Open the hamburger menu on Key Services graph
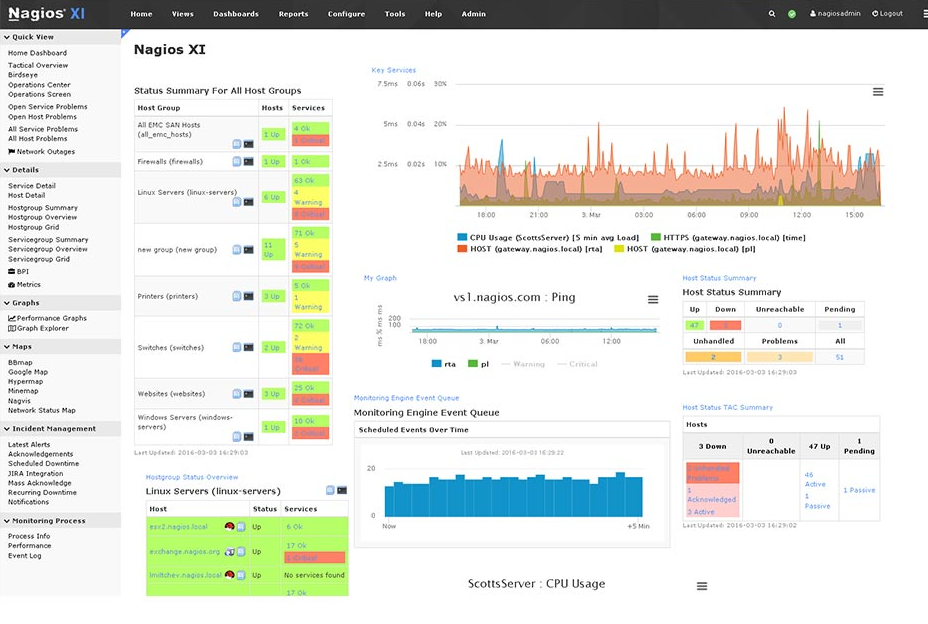Screen dimensions: 928x624 coord(878,90)
